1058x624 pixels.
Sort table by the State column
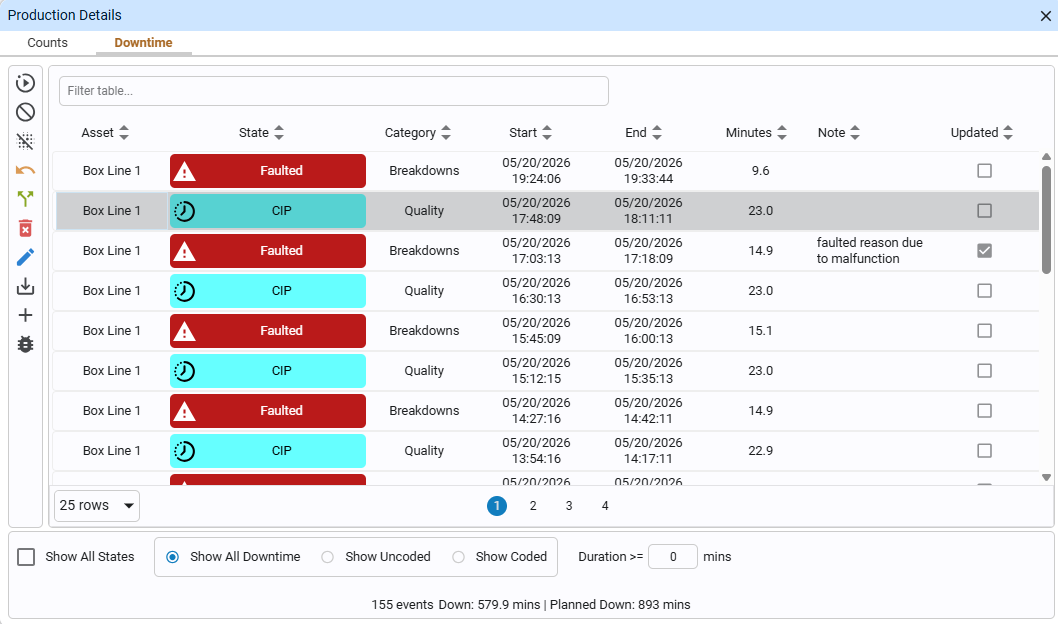click(x=261, y=133)
